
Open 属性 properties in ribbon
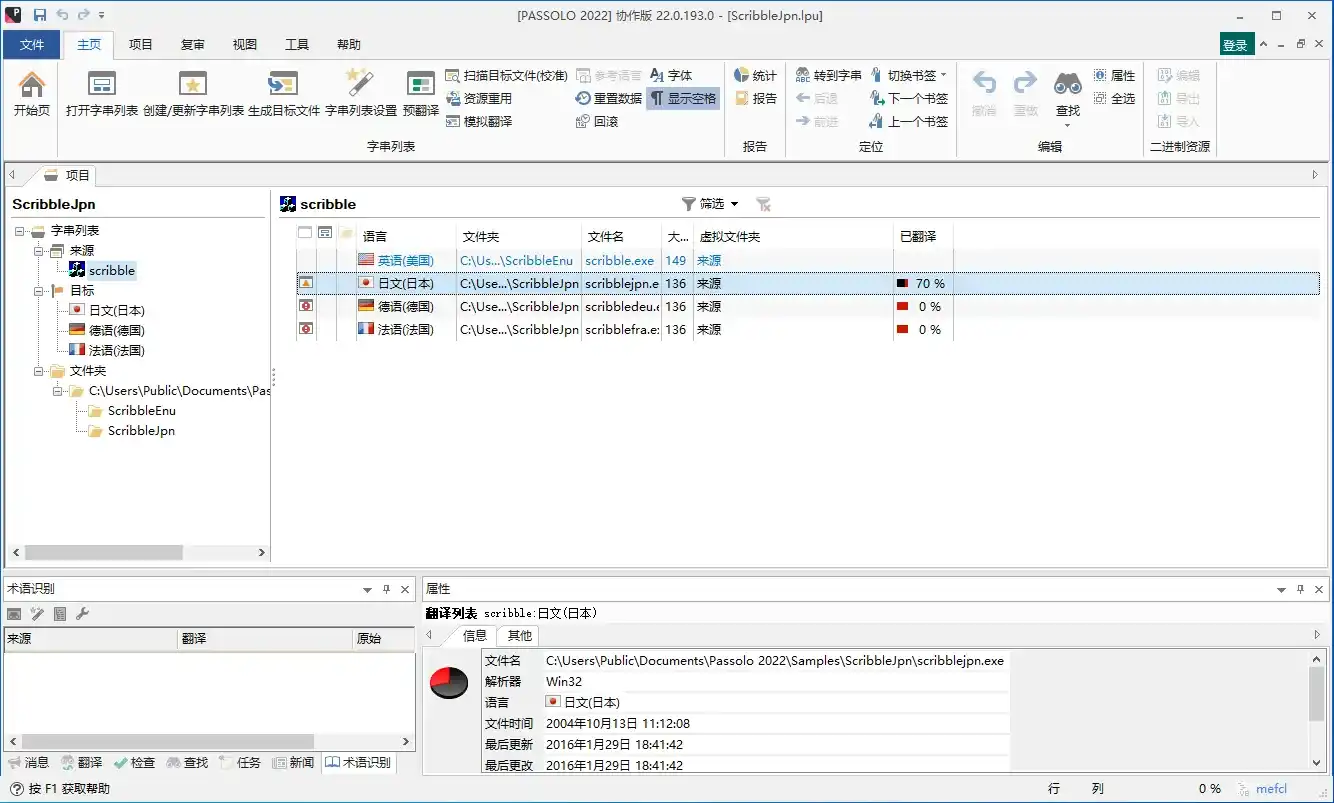coord(1114,76)
